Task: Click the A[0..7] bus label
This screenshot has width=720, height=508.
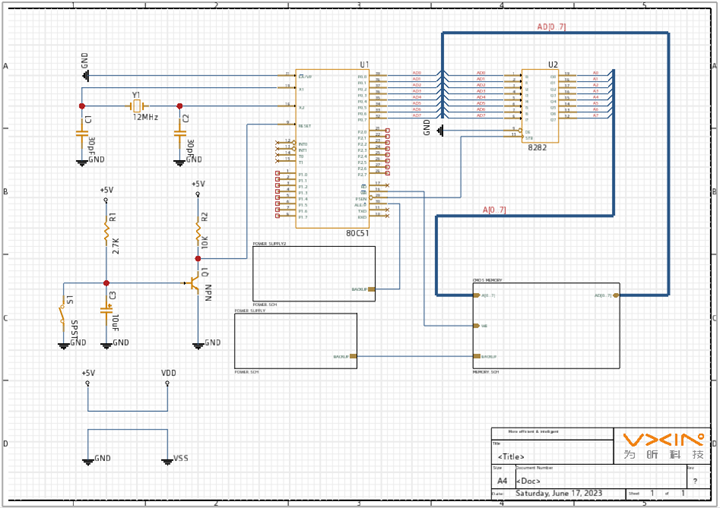Action: [x=494, y=209]
